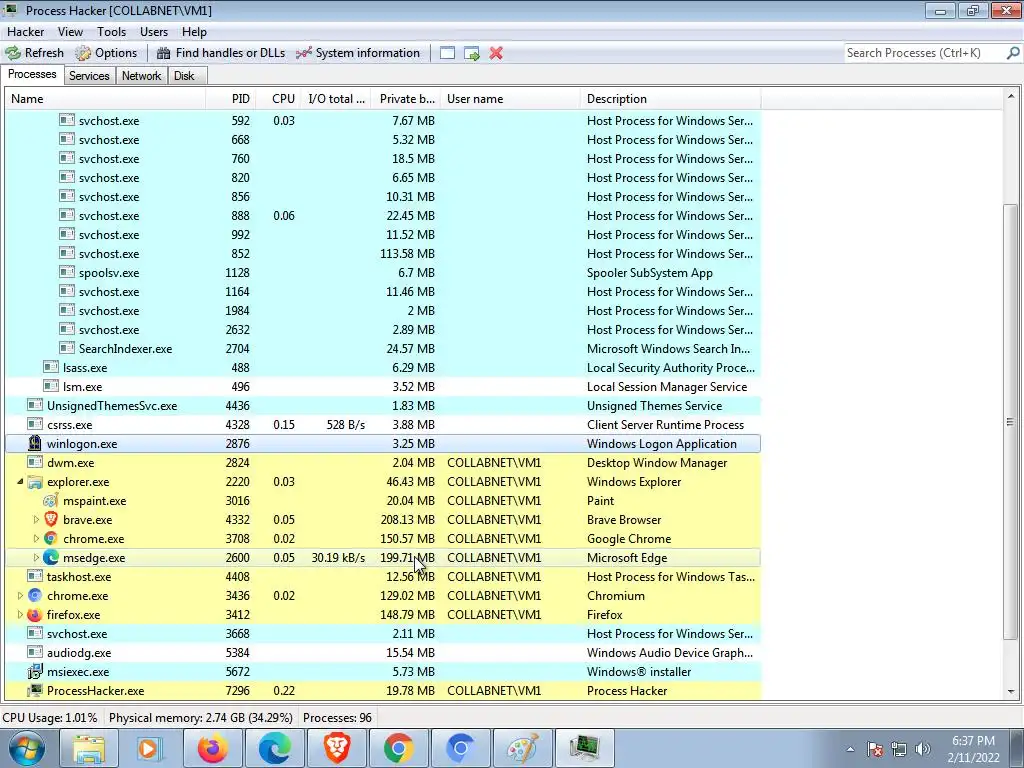Open the Help menu
Image resolution: width=1024 pixels, height=768 pixels.
point(194,31)
